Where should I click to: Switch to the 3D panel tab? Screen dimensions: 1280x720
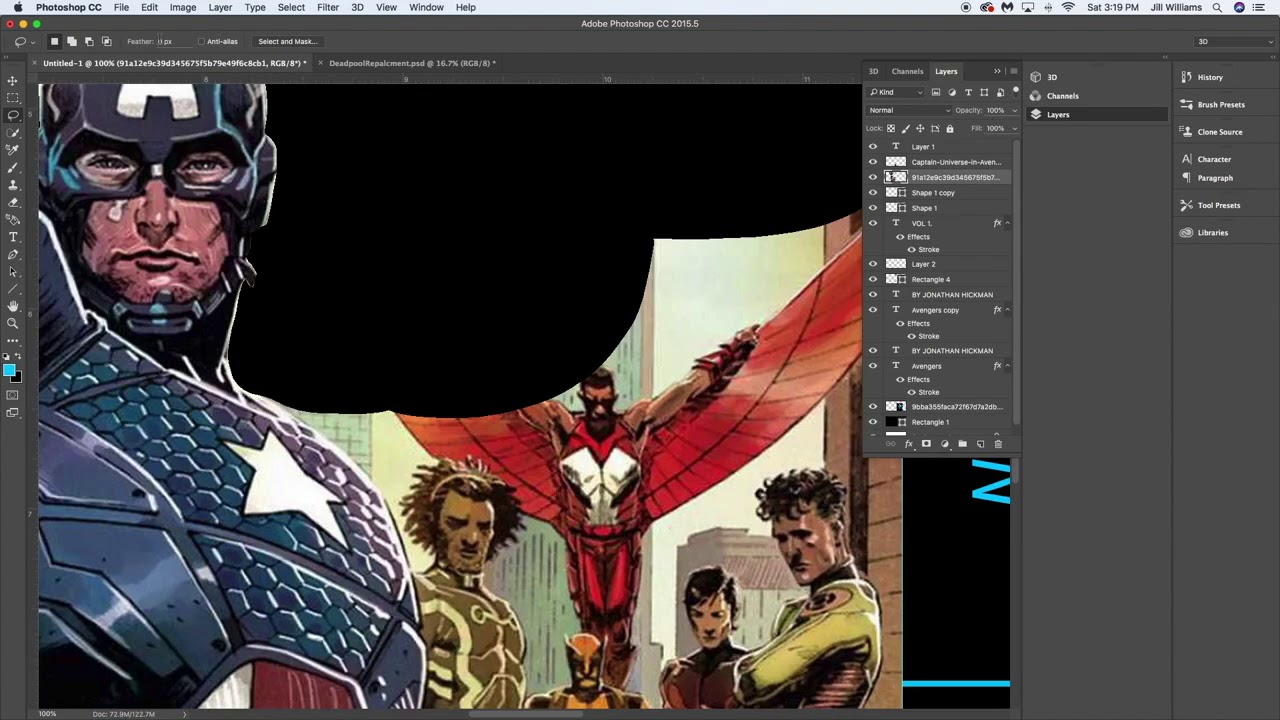pyautogui.click(x=873, y=71)
